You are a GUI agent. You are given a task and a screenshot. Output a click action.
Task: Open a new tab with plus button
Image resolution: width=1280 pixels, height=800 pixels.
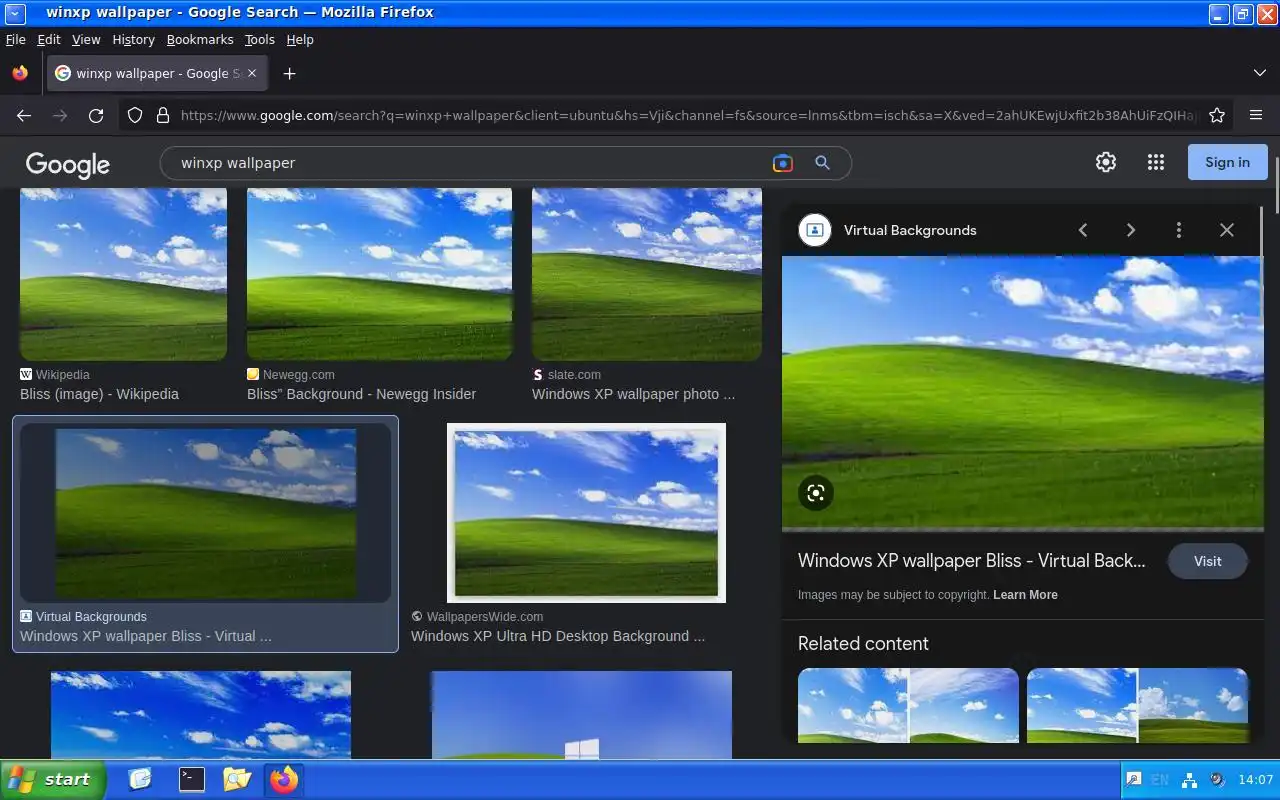289,73
